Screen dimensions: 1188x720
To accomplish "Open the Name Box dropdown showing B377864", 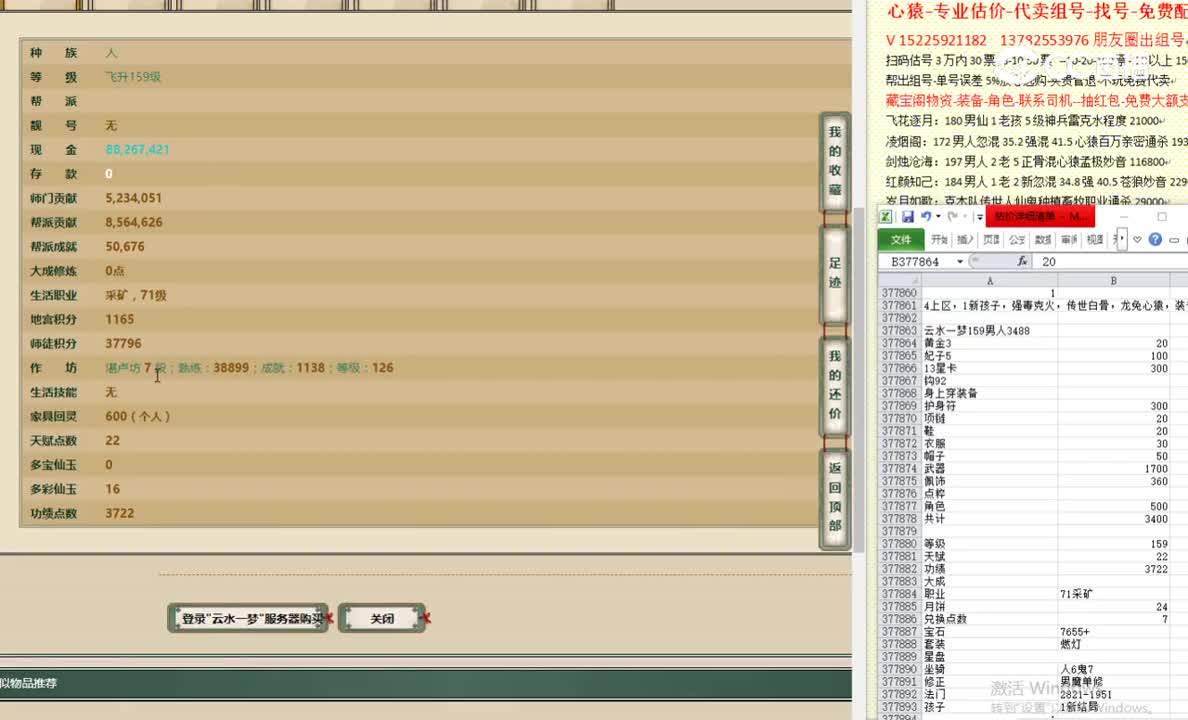I will click(x=959, y=259).
